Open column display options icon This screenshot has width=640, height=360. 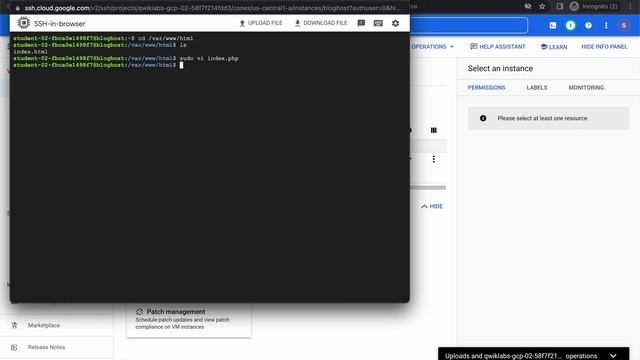[x=433, y=130]
